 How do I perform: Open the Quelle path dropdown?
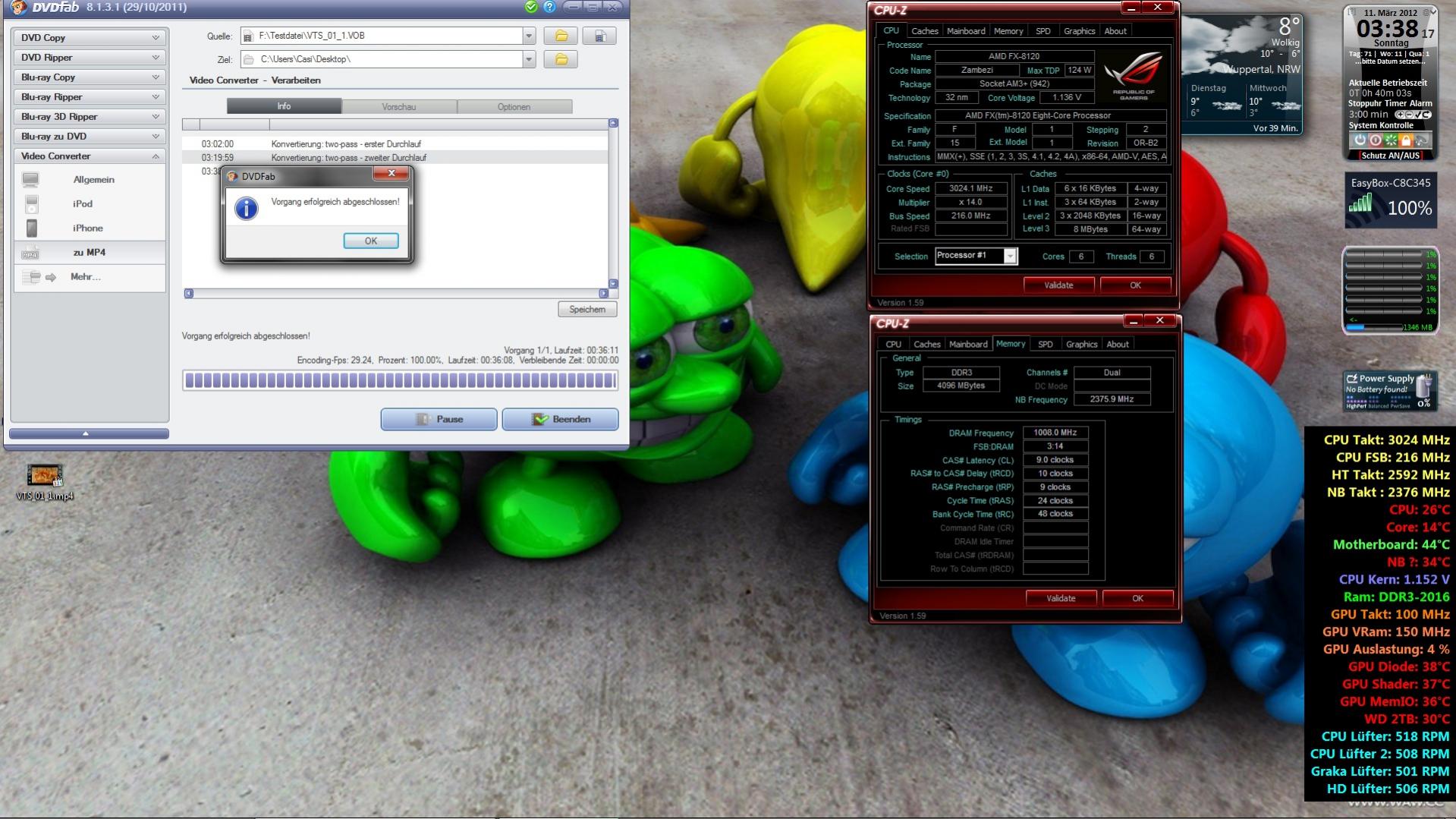pos(529,36)
